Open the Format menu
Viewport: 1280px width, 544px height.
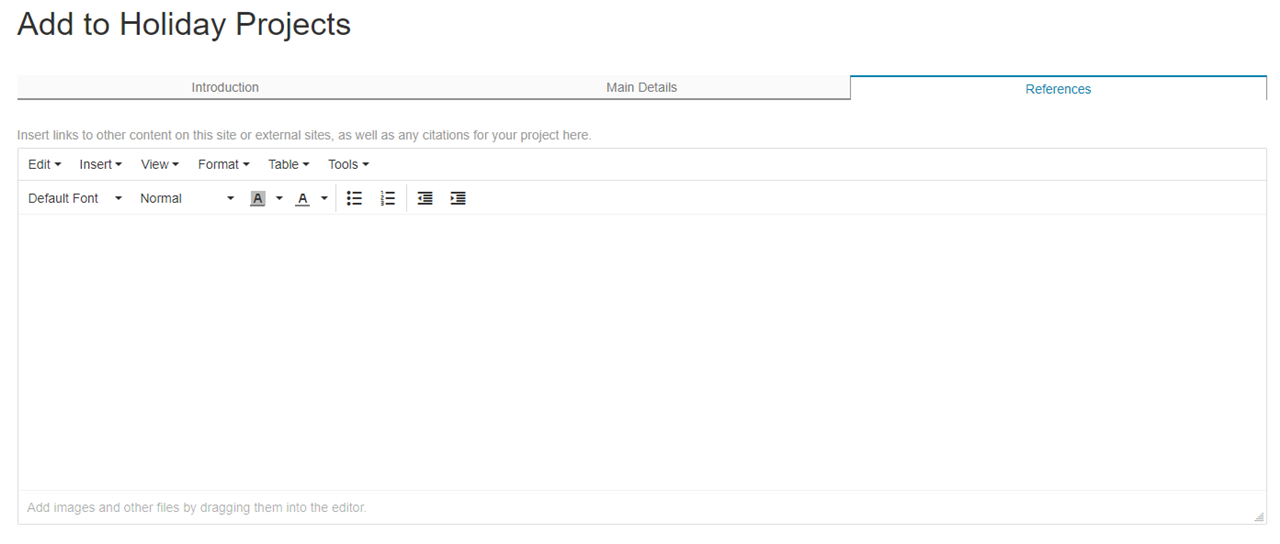223,164
